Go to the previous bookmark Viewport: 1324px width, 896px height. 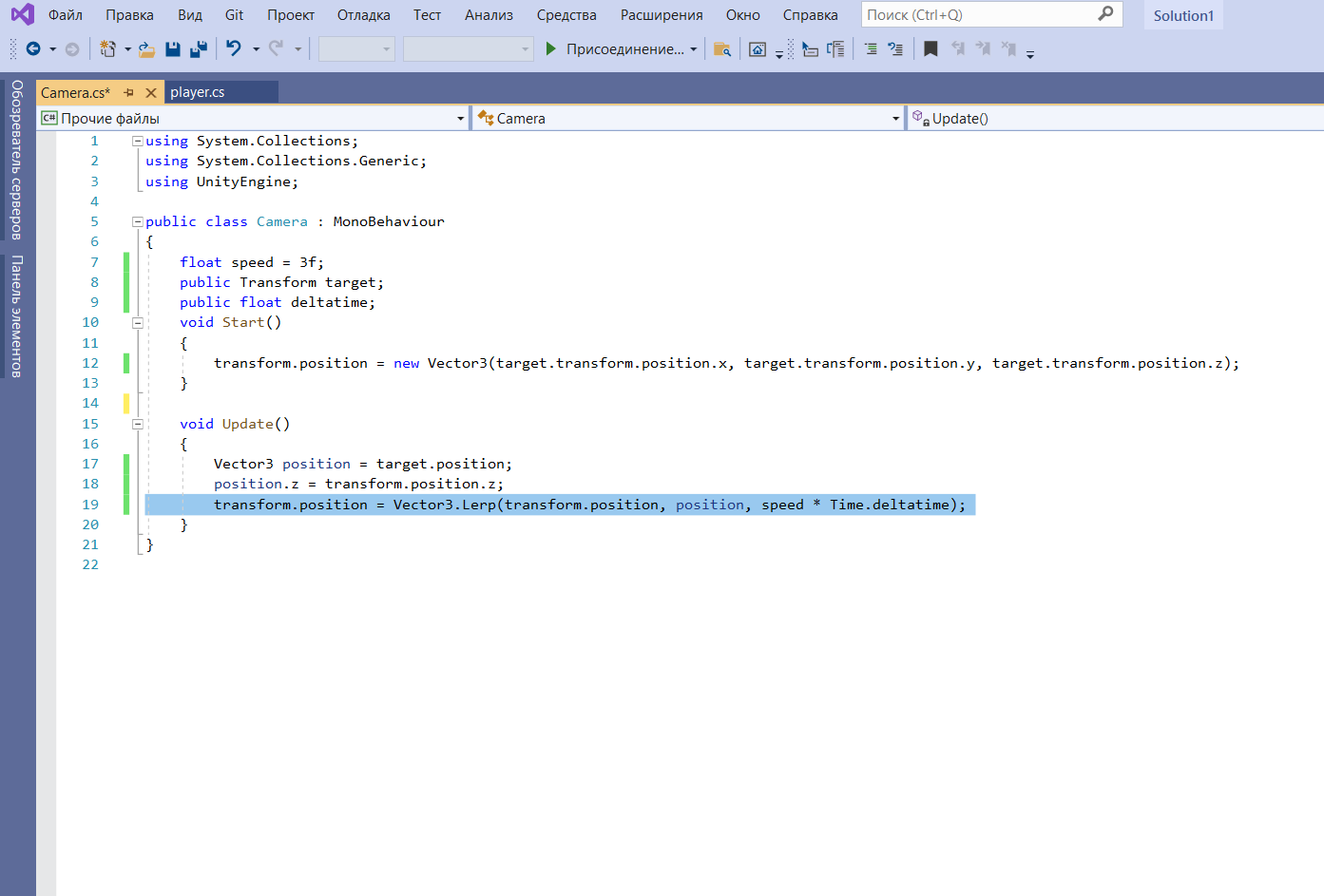point(958,48)
